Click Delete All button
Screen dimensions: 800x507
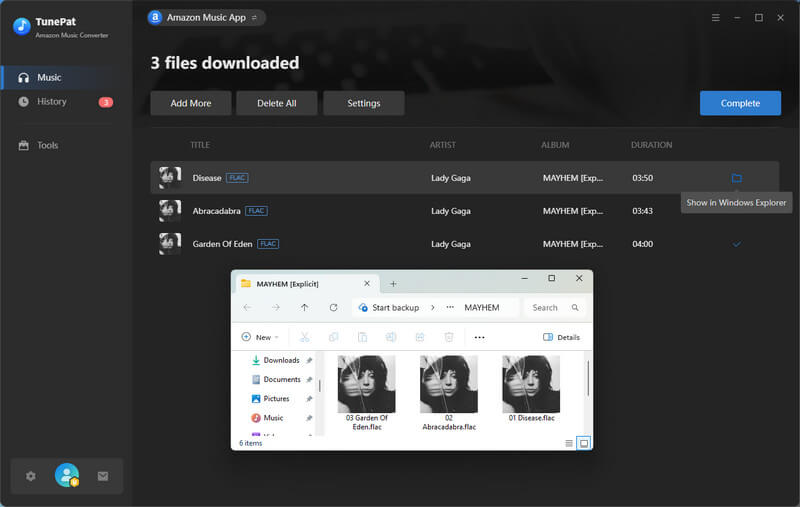click(x=277, y=103)
